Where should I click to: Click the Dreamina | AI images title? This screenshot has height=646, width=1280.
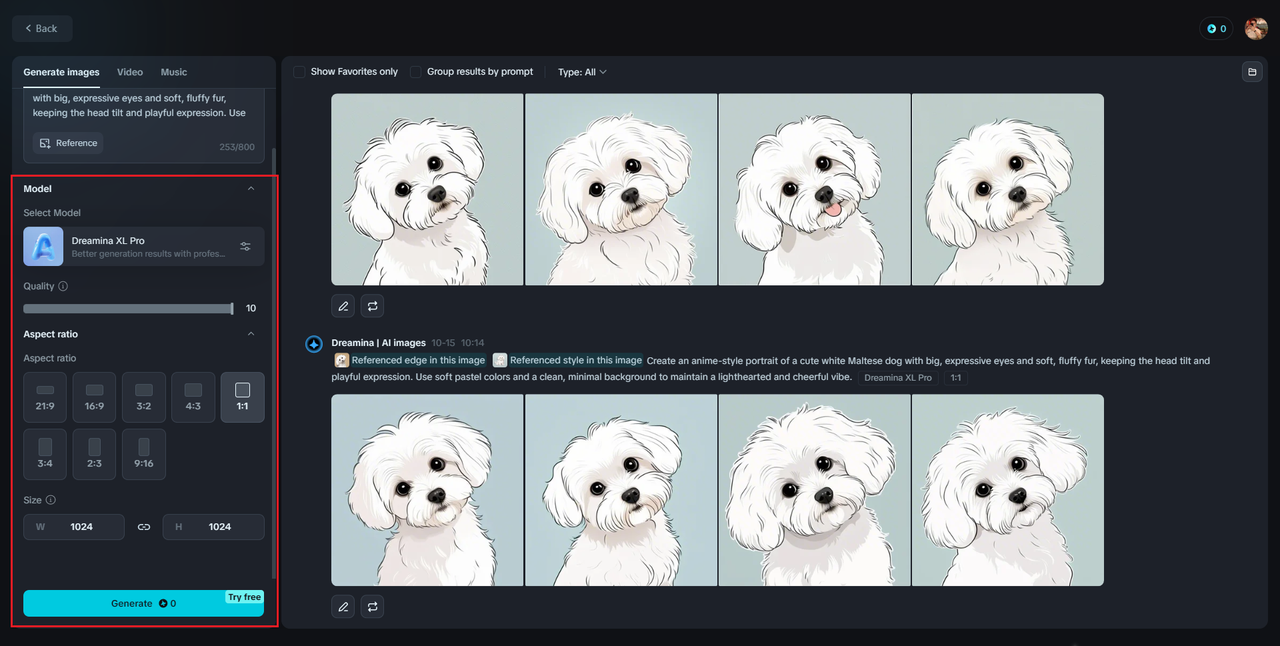(x=379, y=343)
